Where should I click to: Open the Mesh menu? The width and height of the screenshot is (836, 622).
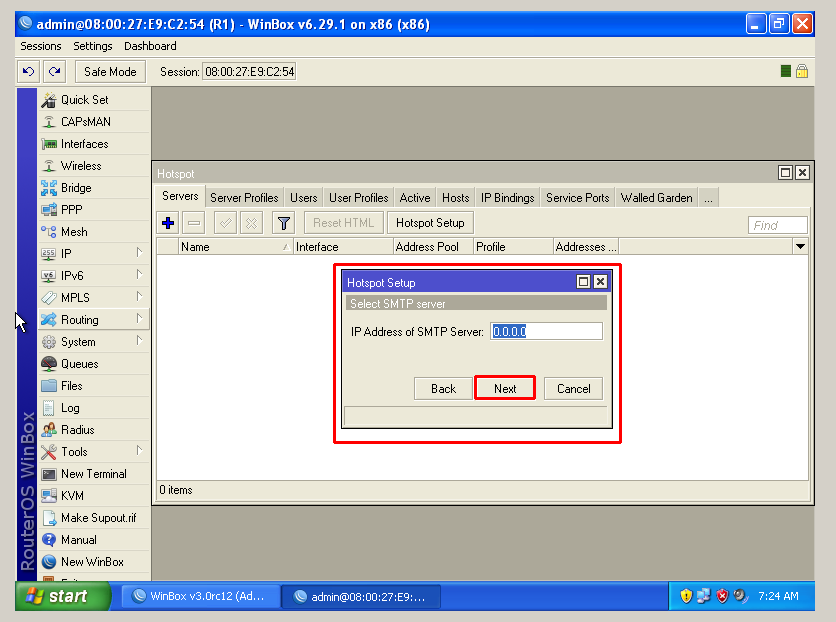point(94,232)
